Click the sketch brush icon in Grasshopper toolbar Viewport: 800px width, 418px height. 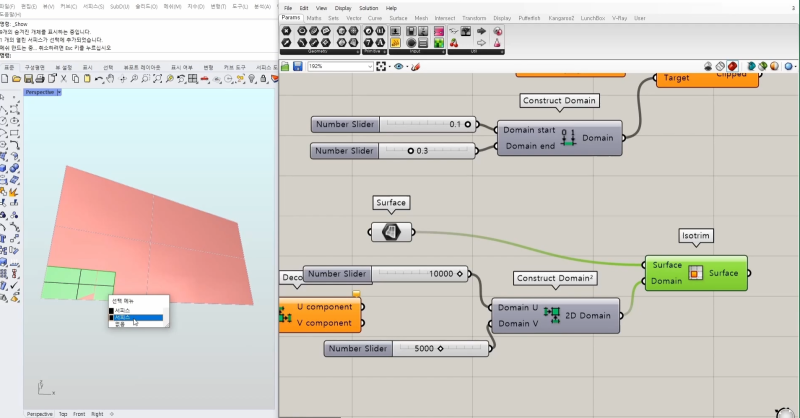coord(415,66)
